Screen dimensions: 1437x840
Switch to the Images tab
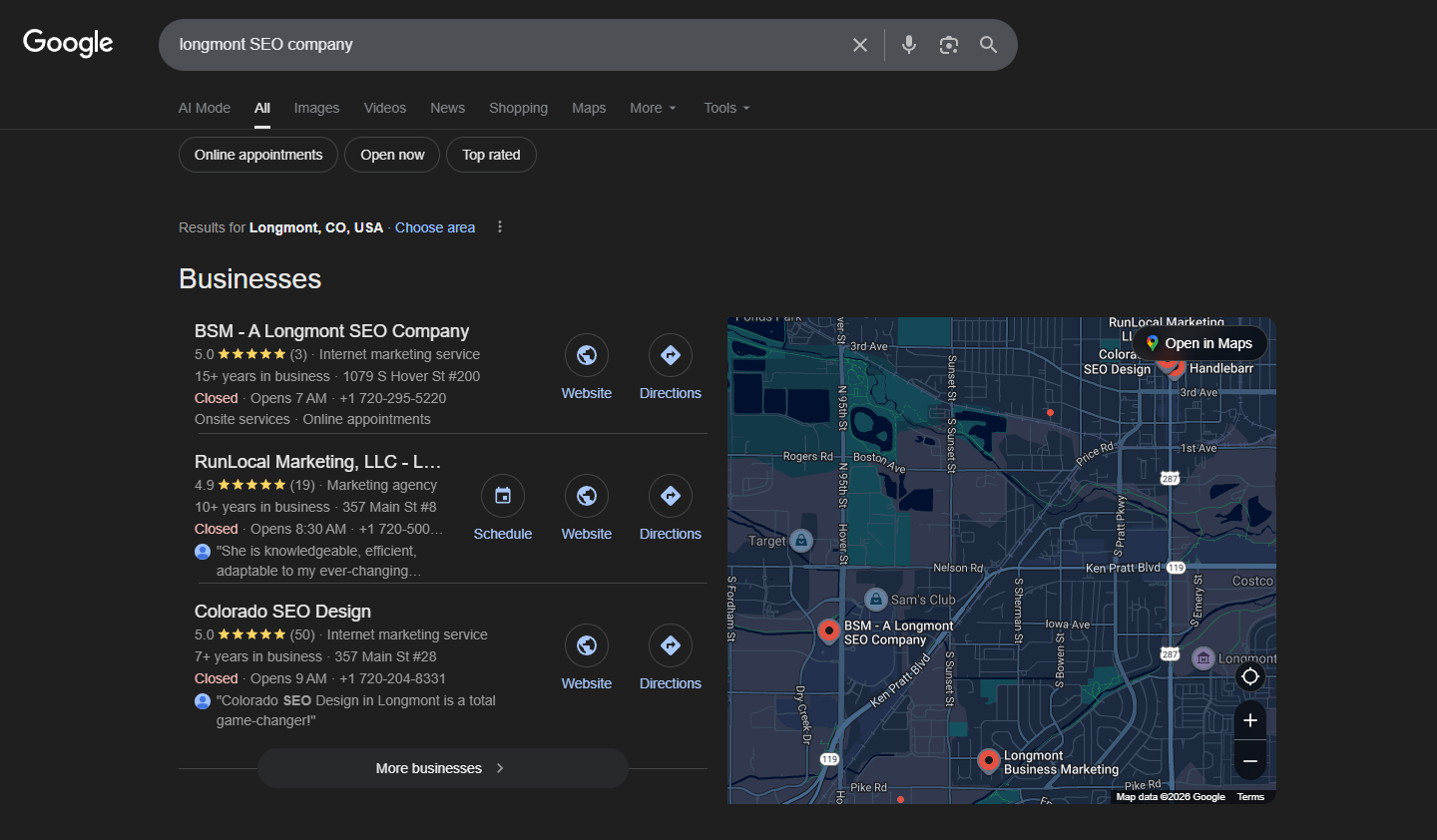pyautogui.click(x=316, y=108)
